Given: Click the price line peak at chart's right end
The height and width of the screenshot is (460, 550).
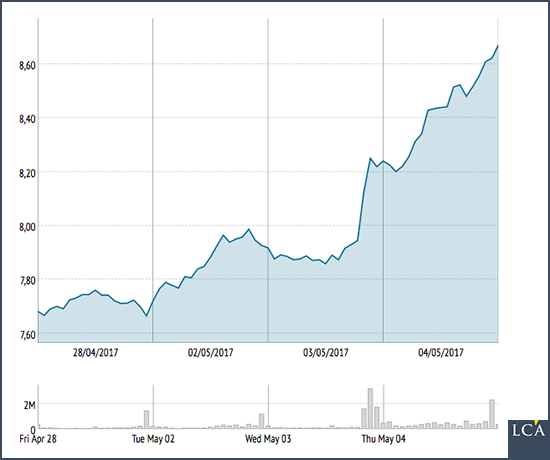Looking at the screenshot, I should (x=498, y=46).
